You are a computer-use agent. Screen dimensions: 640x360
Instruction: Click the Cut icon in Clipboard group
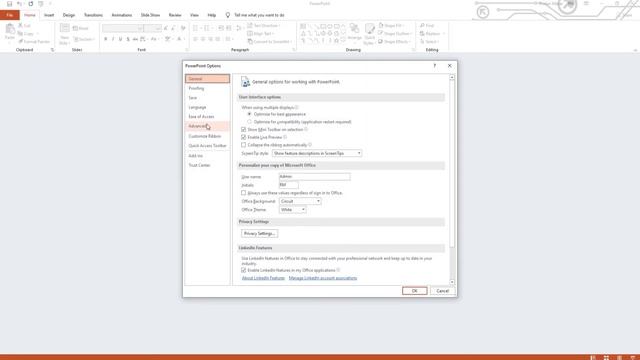click(x=20, y=25)
